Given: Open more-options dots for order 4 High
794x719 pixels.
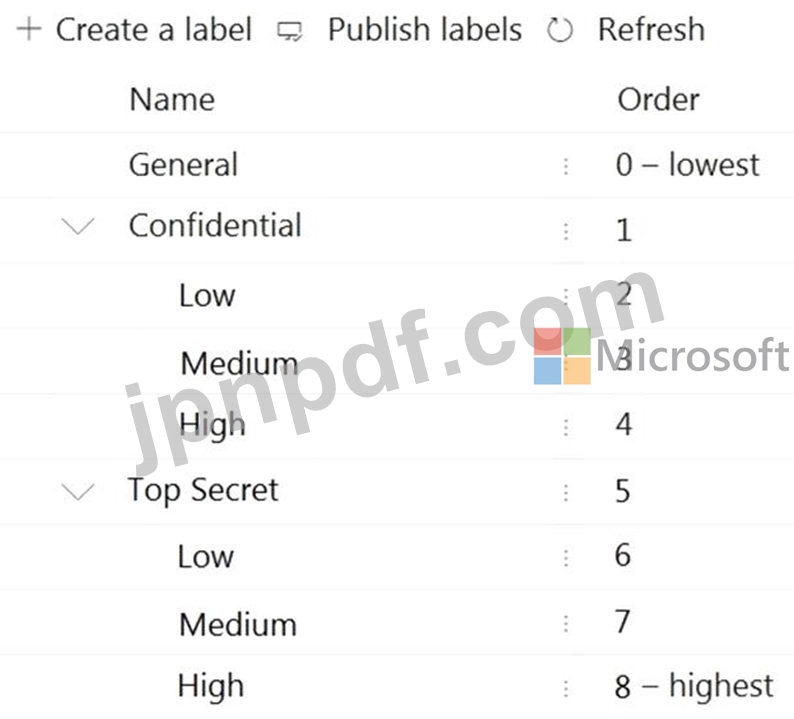Looking at the screenshot, I should coord(566,427).
